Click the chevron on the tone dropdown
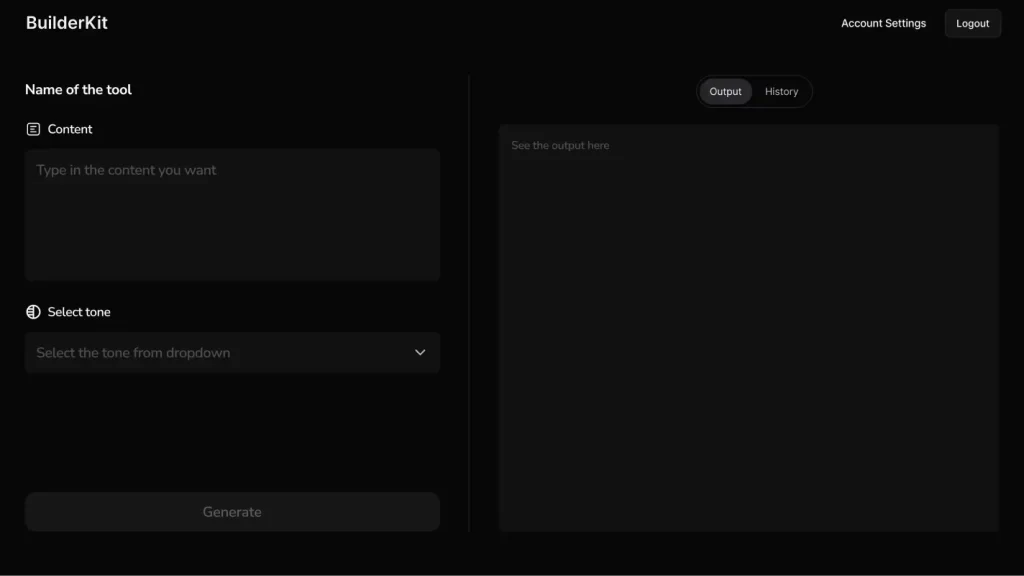Image resolution: width=1024 pixels, height=576 pixels. click(x=421, y=352)
